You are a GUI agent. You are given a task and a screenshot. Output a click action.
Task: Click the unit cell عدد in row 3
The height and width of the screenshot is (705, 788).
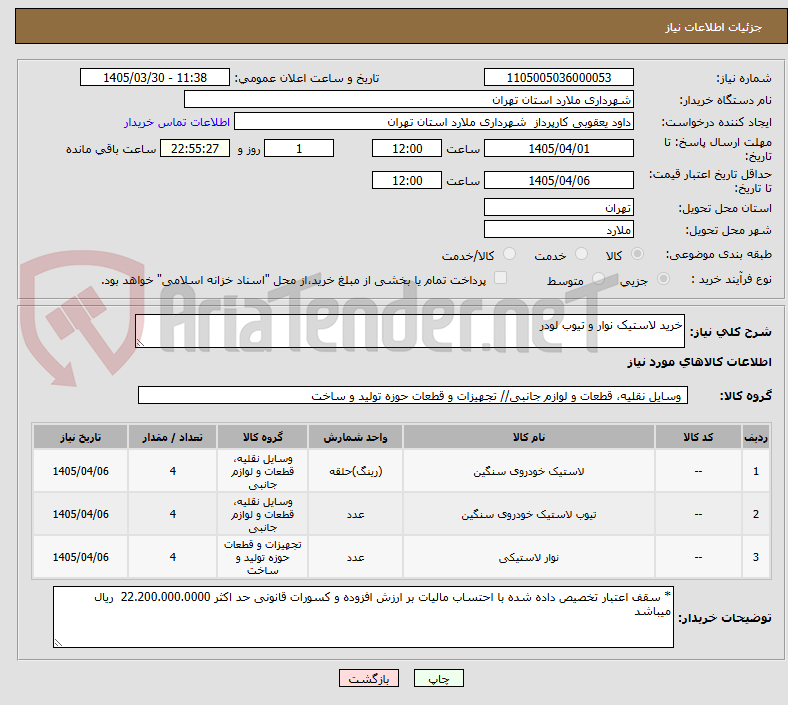pos(355,557)
